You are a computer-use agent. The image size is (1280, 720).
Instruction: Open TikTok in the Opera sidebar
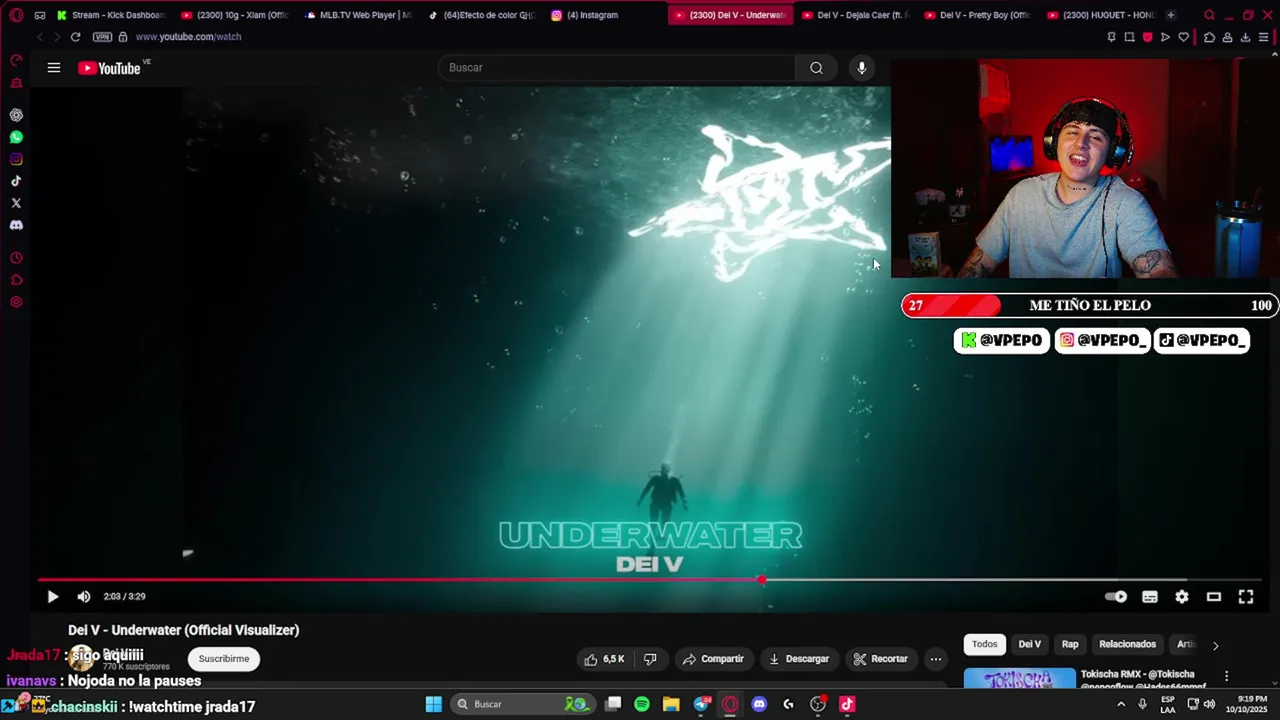click(16, 181)
